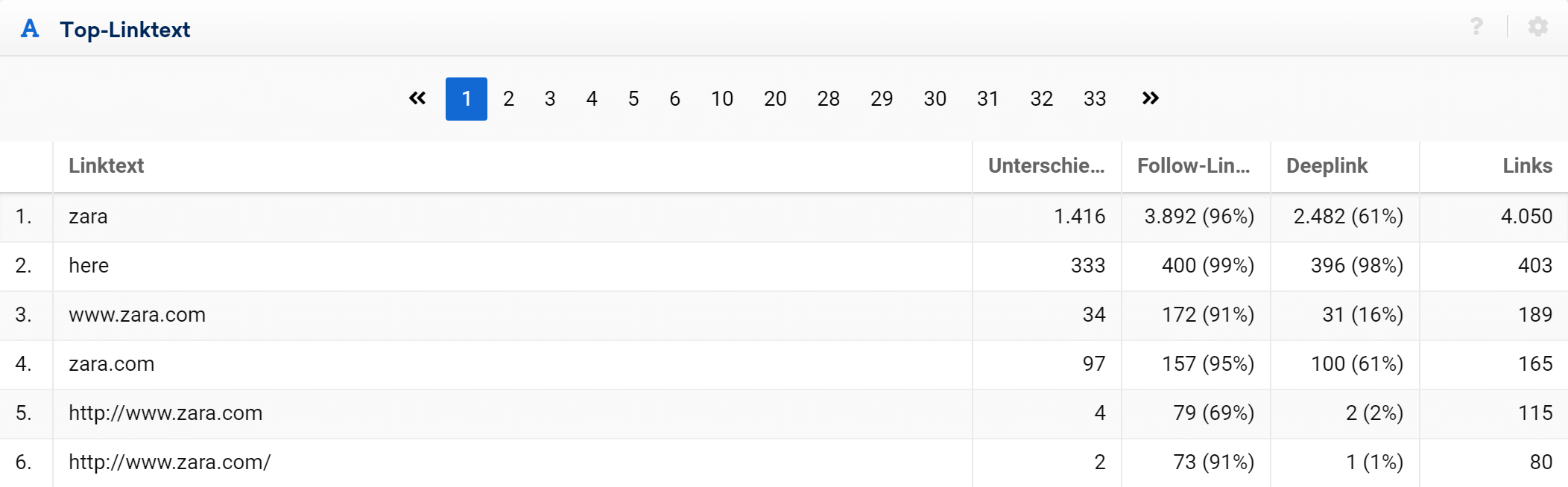Jump to first page with double-left arrows
The image size is (1568, 487).
point(417,98)
